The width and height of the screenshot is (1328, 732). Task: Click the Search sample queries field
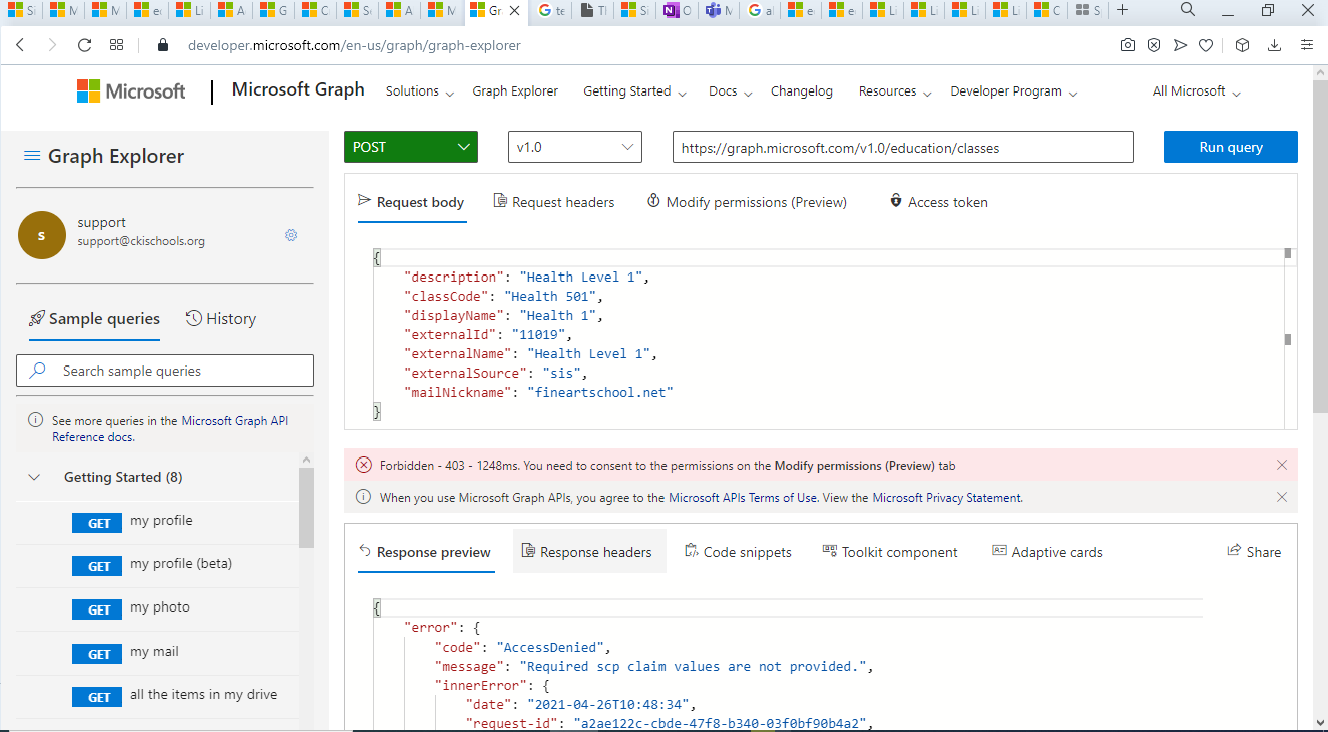pos(165,371)
